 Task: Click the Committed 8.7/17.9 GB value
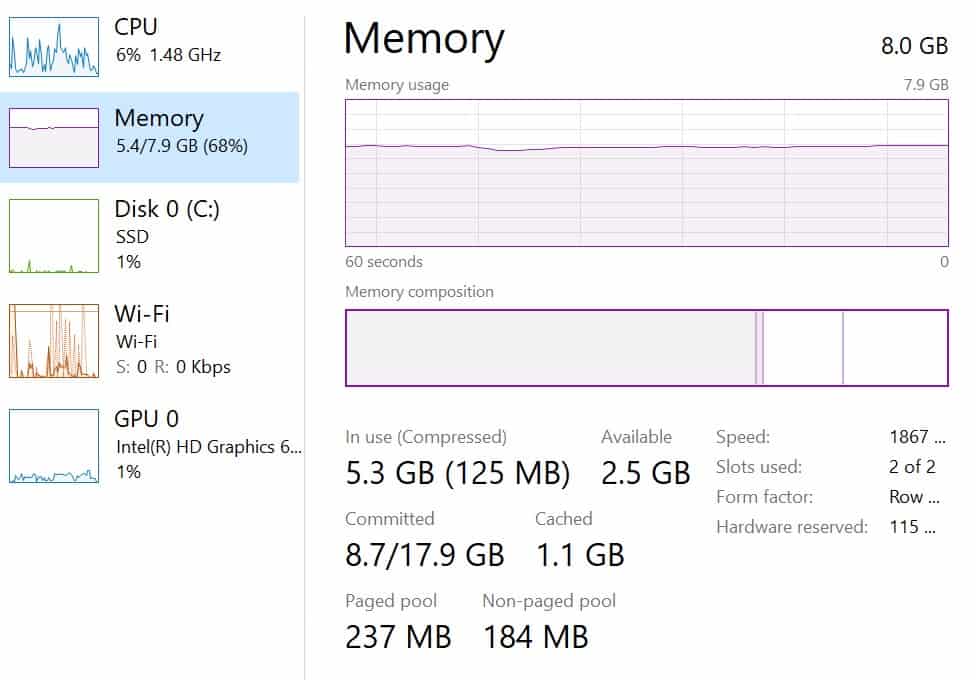pos(425,554)
